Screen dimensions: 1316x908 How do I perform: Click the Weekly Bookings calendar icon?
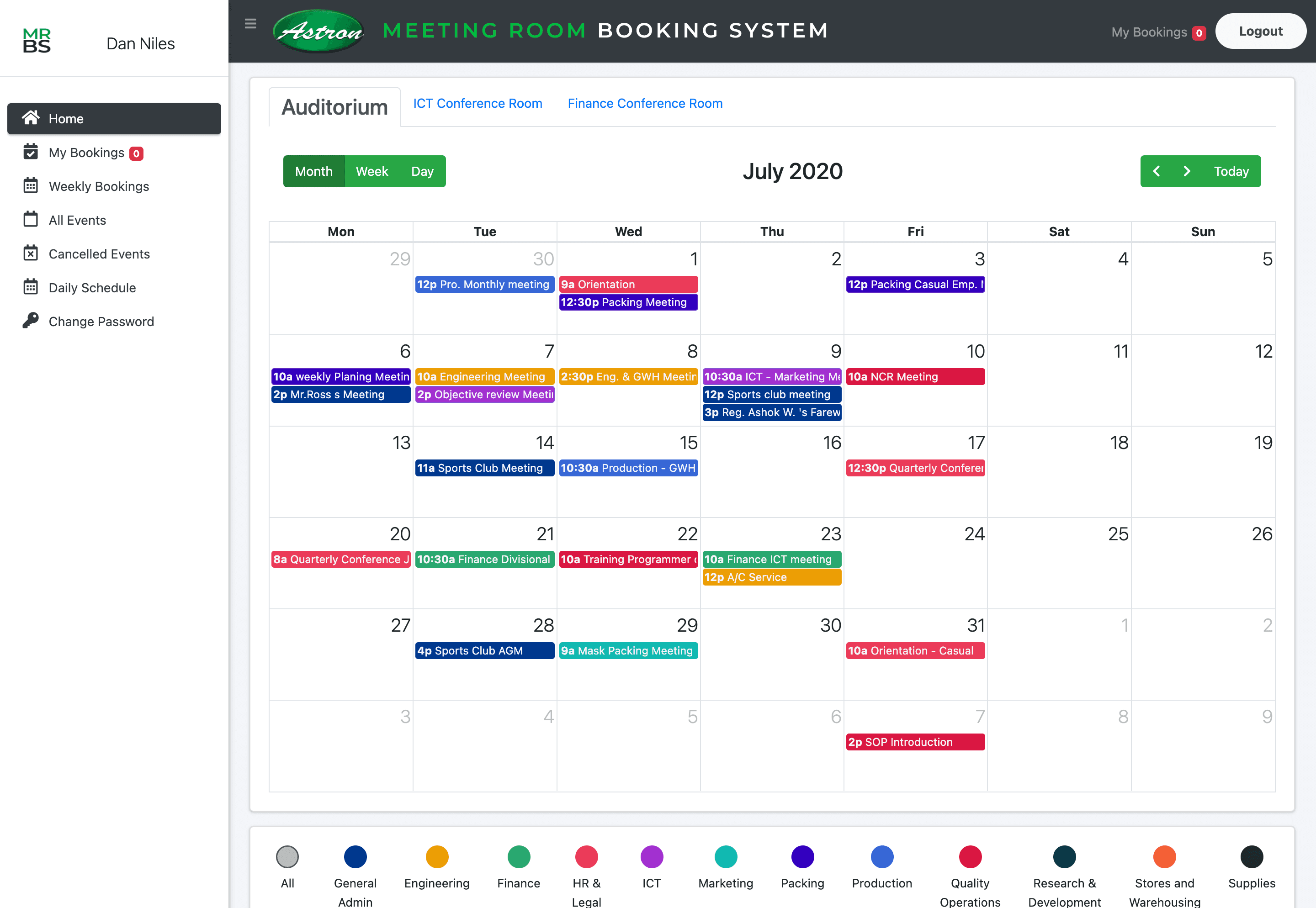(31, 185)
